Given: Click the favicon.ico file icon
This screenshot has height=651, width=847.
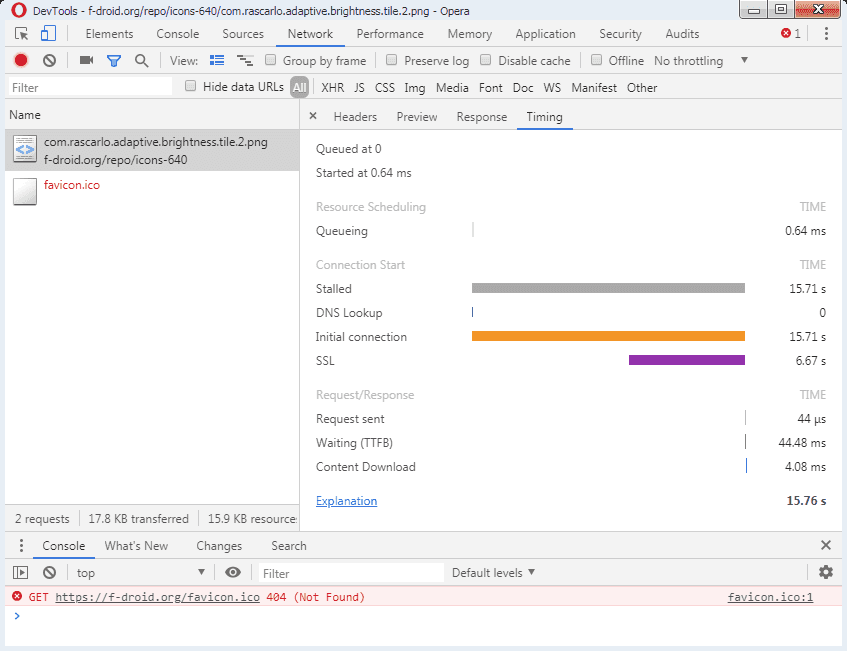Looking at the screenshot, I should click(x=25, y=192).
